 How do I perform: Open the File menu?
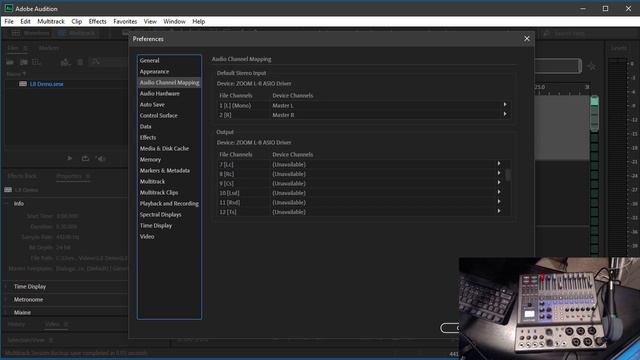point(9,21)
